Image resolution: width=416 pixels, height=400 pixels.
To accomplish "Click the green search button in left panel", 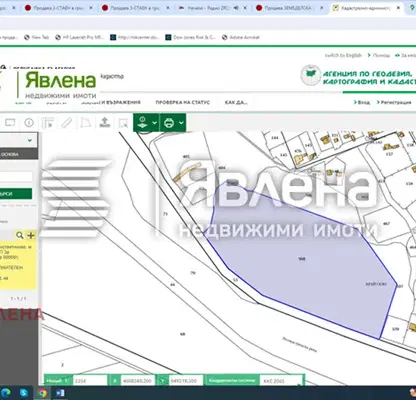I will point(16,194).
